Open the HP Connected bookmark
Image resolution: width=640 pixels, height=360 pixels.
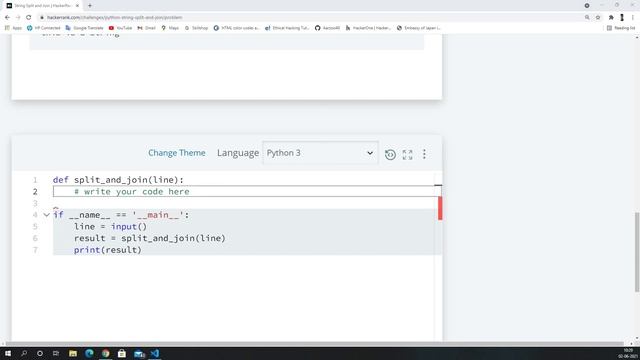click(x=43, y=28)
